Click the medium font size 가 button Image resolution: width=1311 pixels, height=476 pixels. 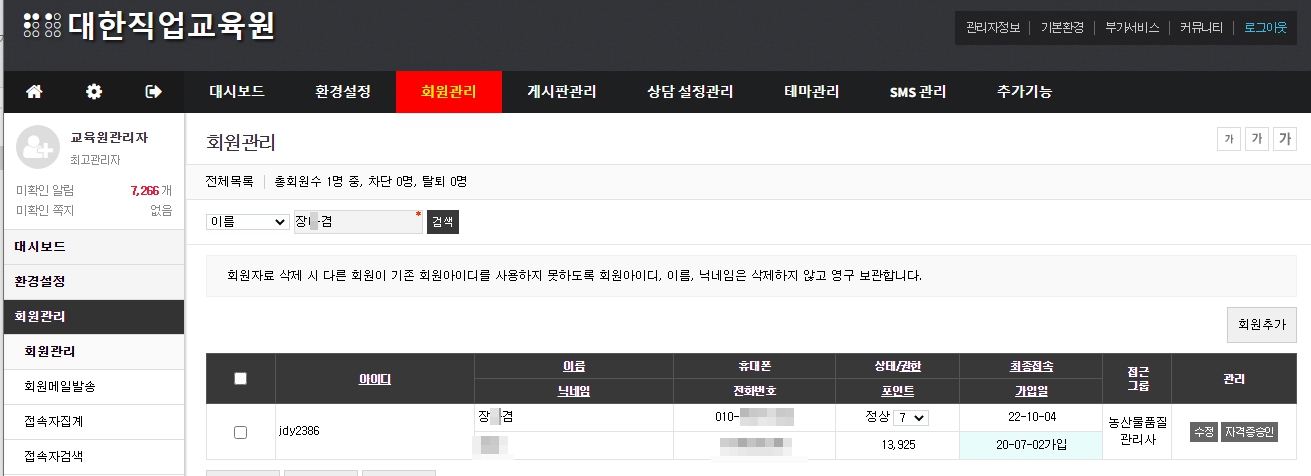click(x=1256, y=139)
